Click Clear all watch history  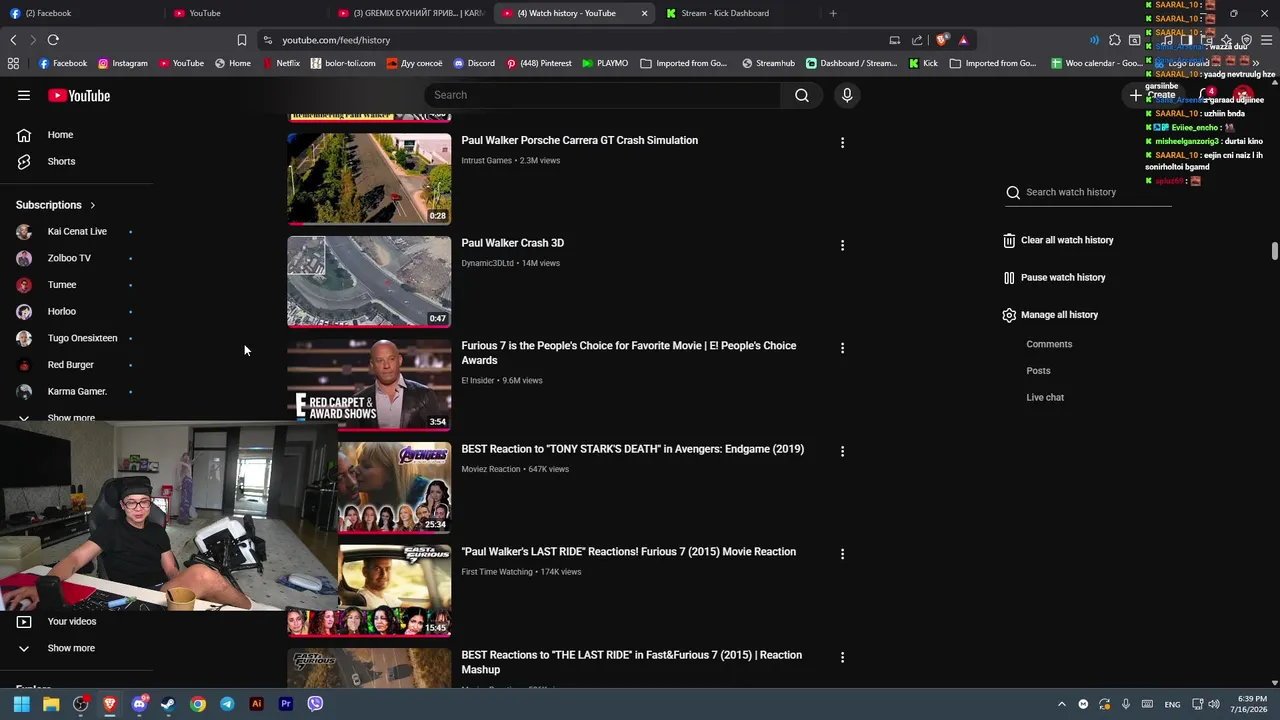coord(1058,240)
